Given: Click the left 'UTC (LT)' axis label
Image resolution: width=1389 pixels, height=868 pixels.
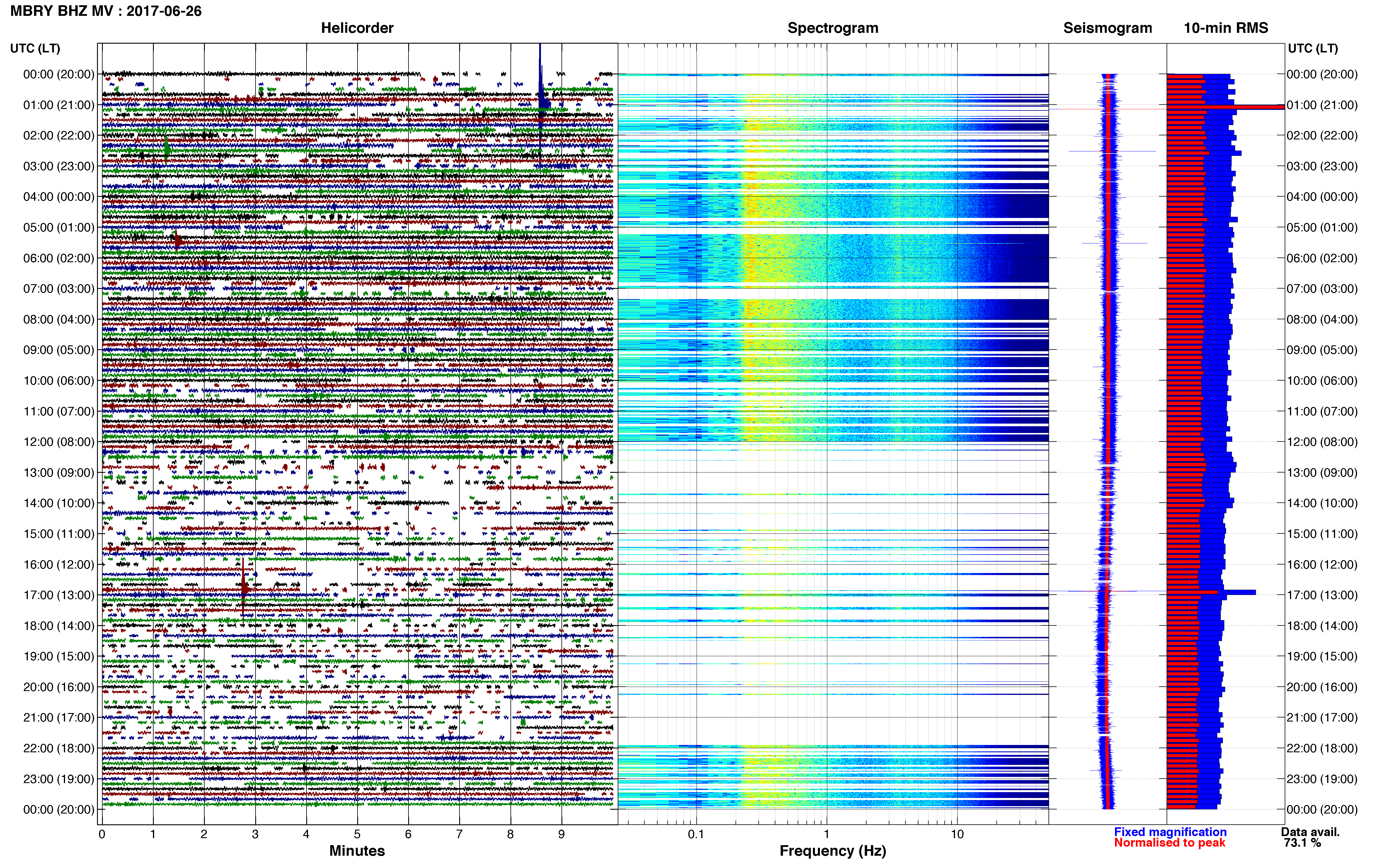Looking at the screenshot, I should coord(35,48).
